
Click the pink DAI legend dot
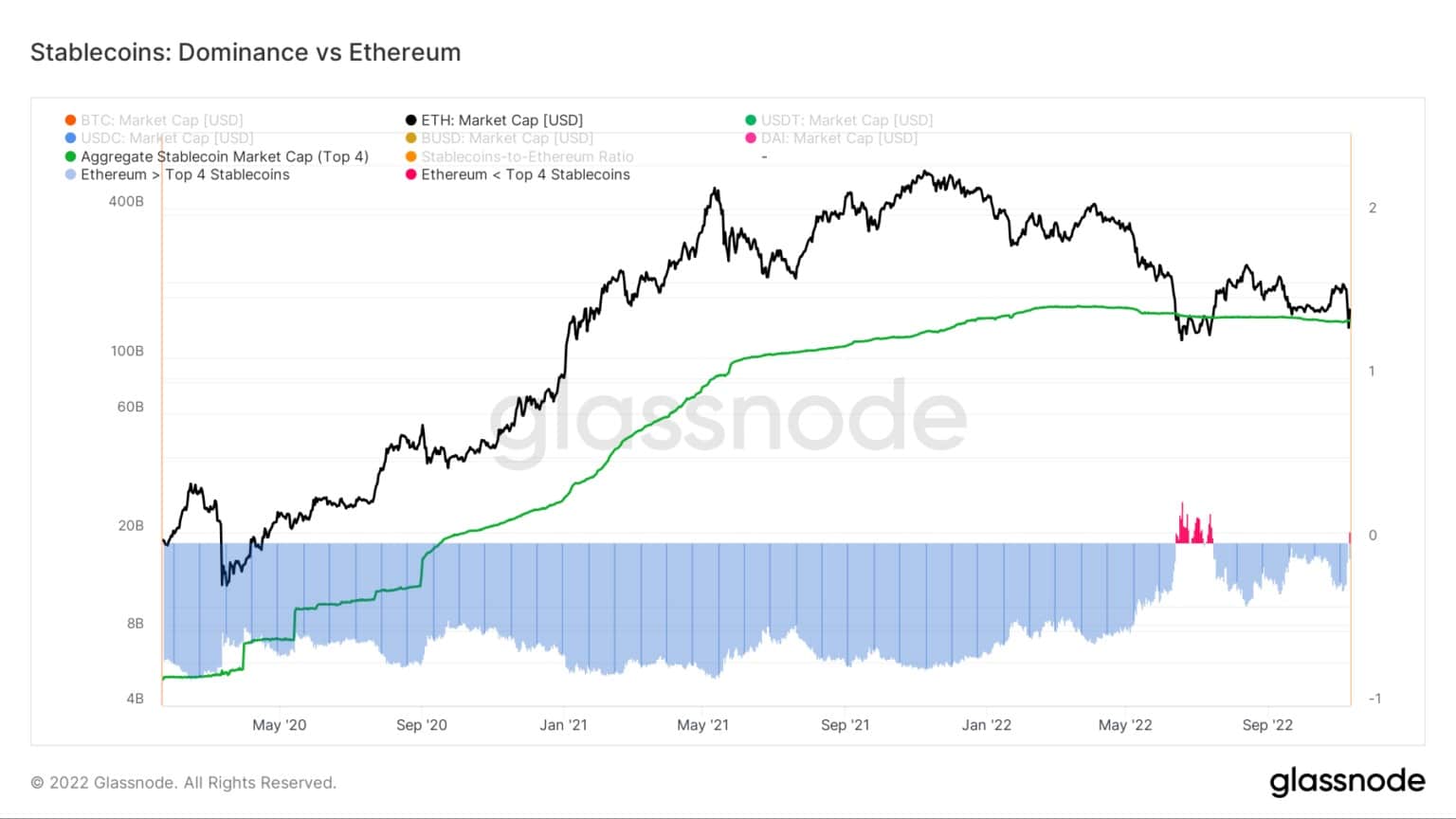[751, 138]
